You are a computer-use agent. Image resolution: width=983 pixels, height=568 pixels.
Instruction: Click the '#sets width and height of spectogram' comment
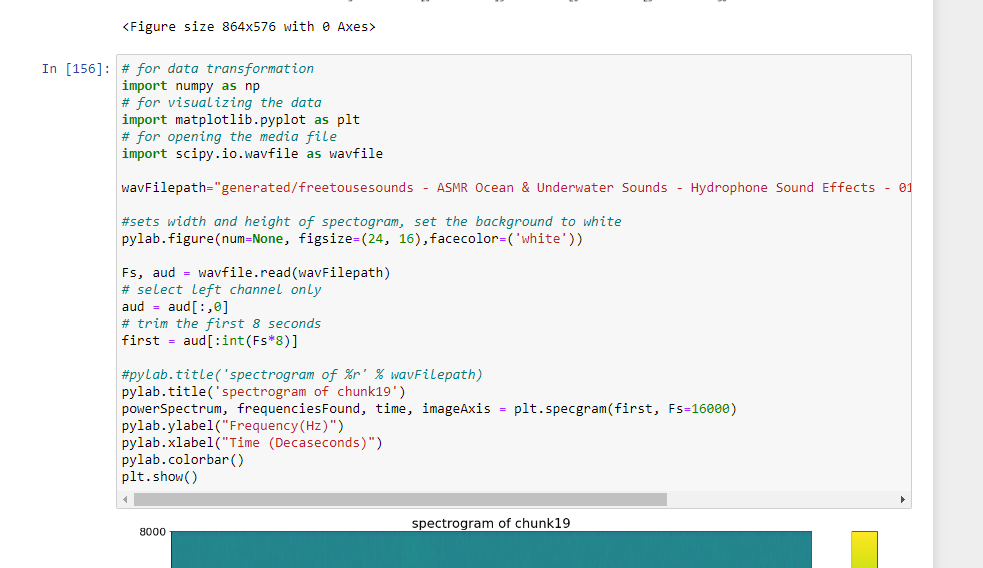click(x=372, y=222)
